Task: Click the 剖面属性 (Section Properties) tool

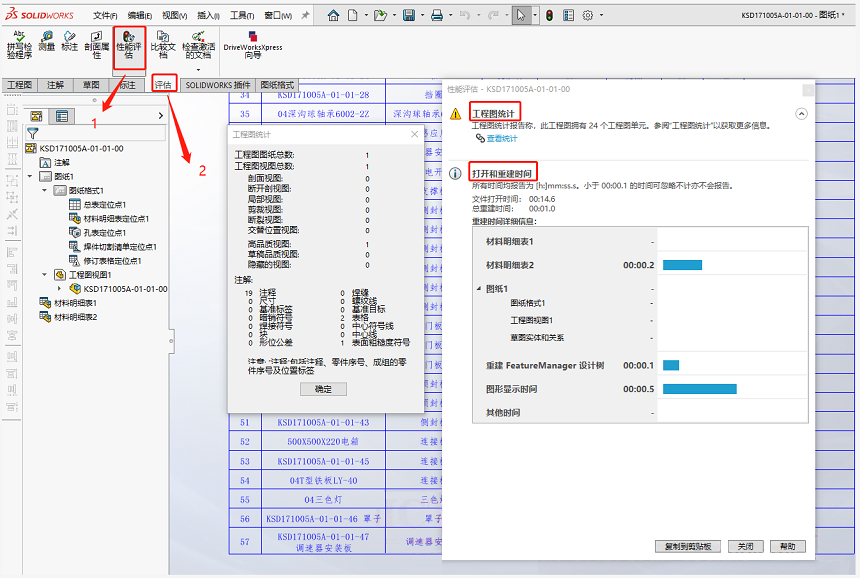Action: [x=96, y=46]
